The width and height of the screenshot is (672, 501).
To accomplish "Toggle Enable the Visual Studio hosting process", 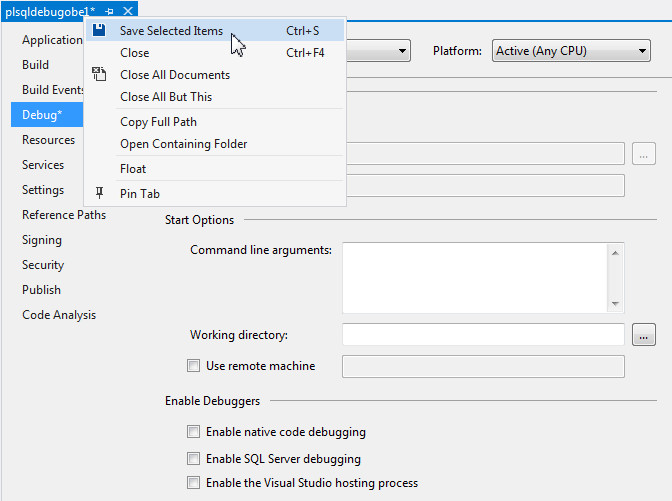I will pos(193,483).
